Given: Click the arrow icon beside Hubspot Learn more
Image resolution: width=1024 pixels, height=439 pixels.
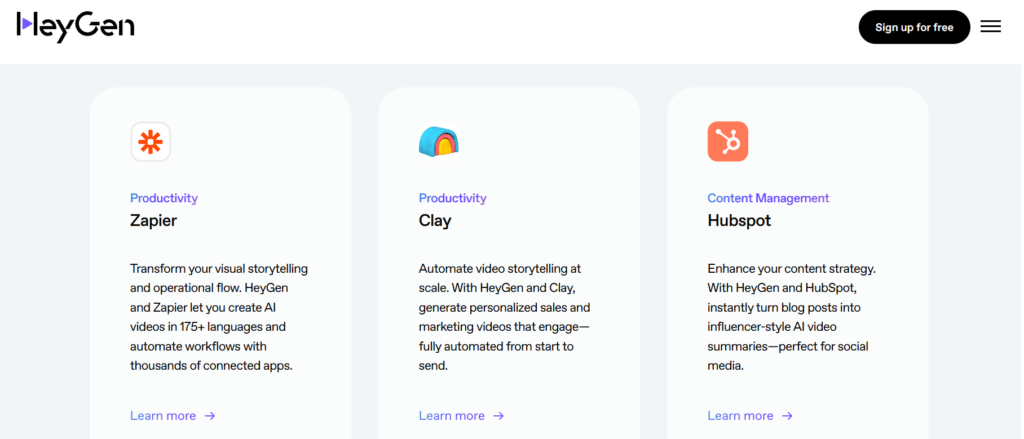Looking at the screenshot, I should [x=787, y=415].
